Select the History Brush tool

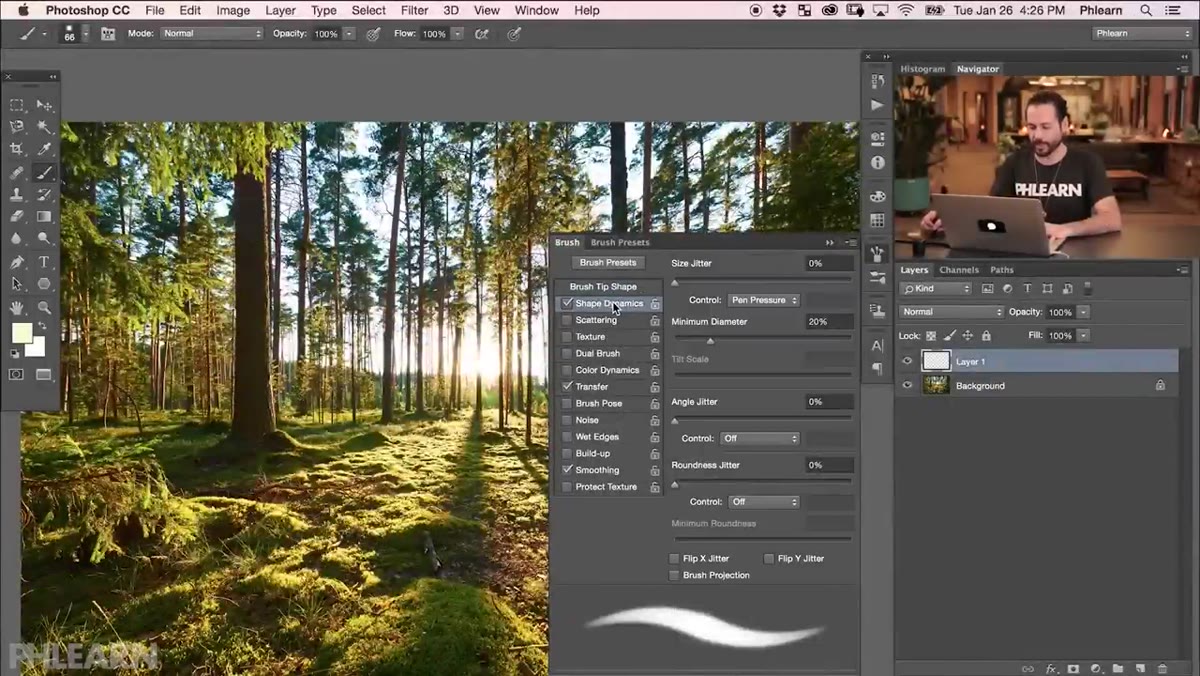point(45,194)
